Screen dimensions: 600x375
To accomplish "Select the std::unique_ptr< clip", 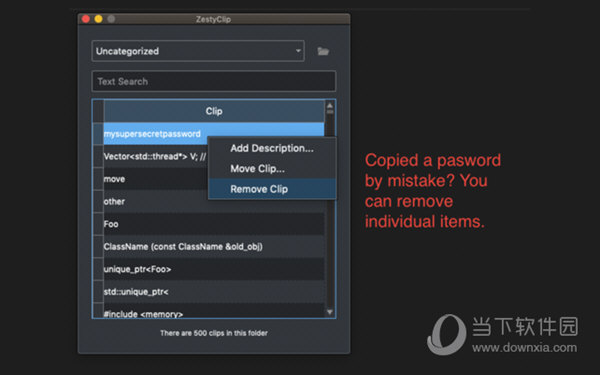I will (214, 292).
